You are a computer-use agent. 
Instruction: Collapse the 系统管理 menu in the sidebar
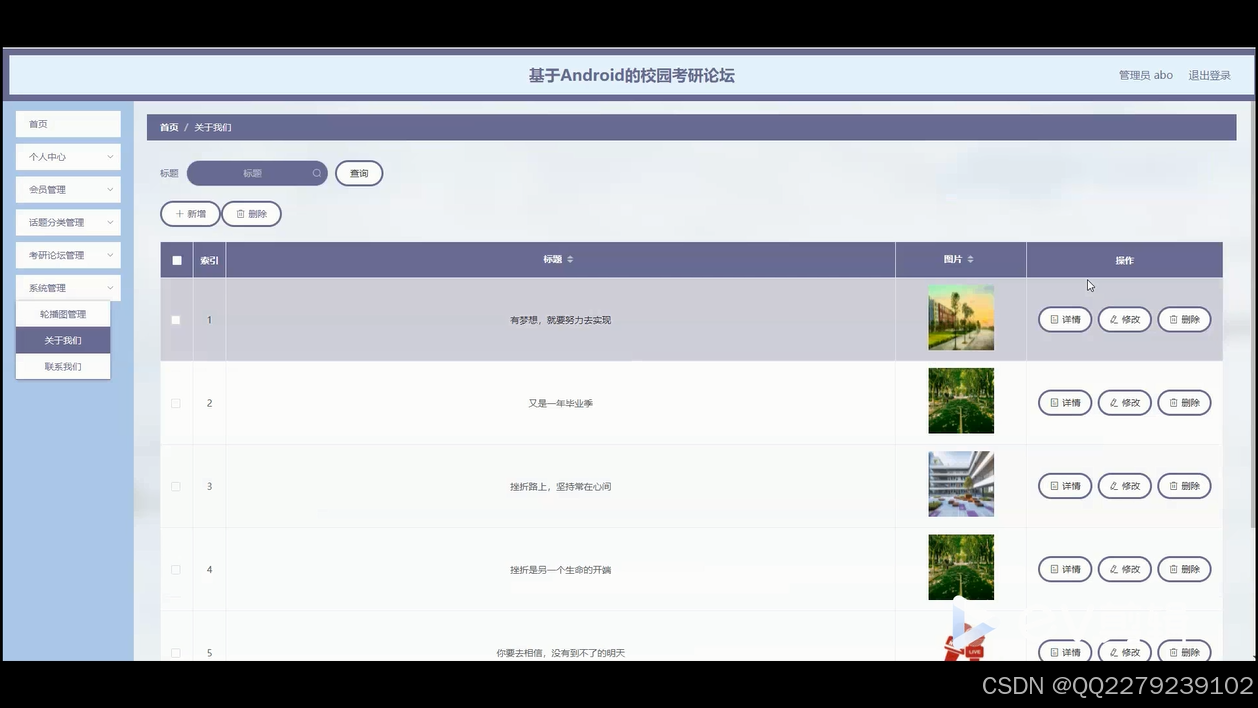click(67, 287)
